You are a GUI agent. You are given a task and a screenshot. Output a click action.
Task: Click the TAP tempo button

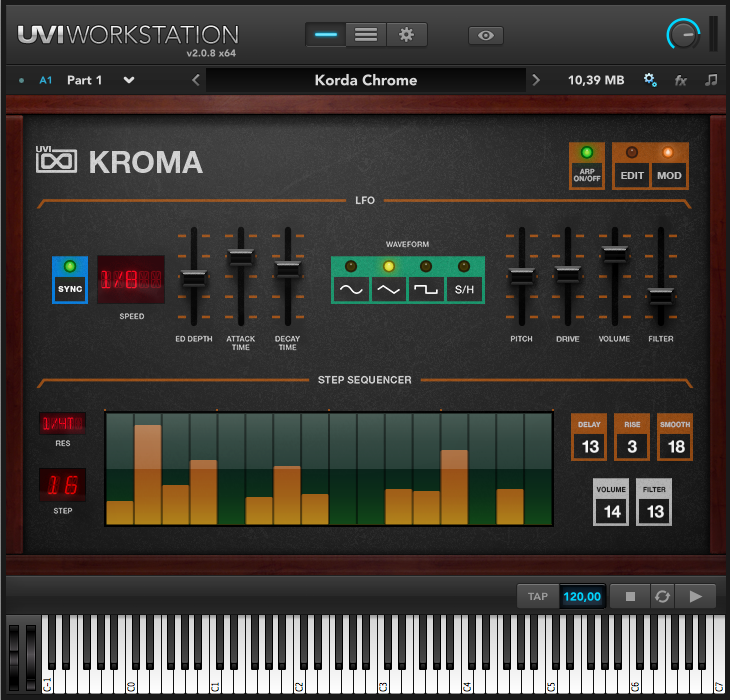click(x=538, y=596)
